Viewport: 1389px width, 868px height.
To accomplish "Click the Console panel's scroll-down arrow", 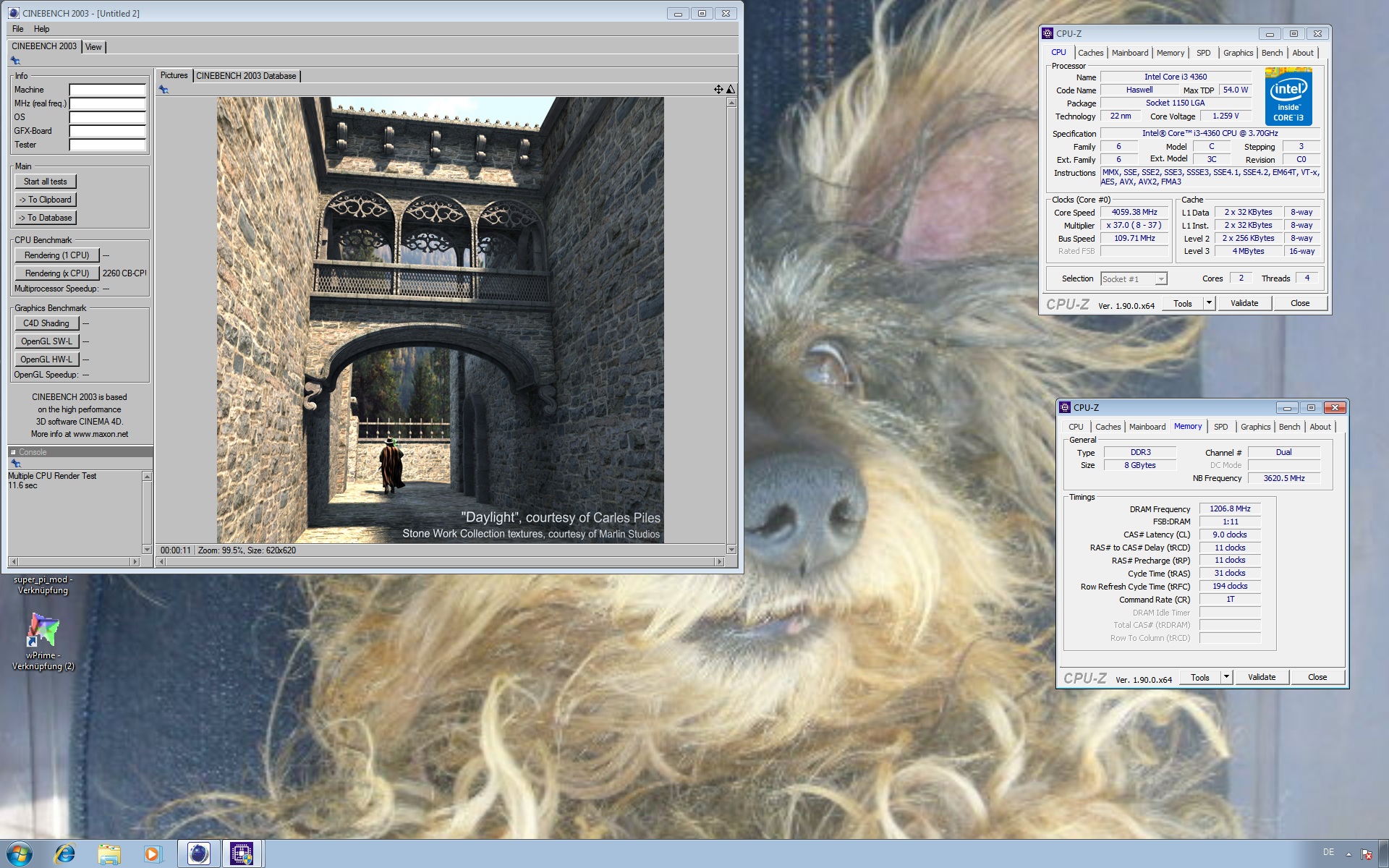I will click(x=147, y=550).
